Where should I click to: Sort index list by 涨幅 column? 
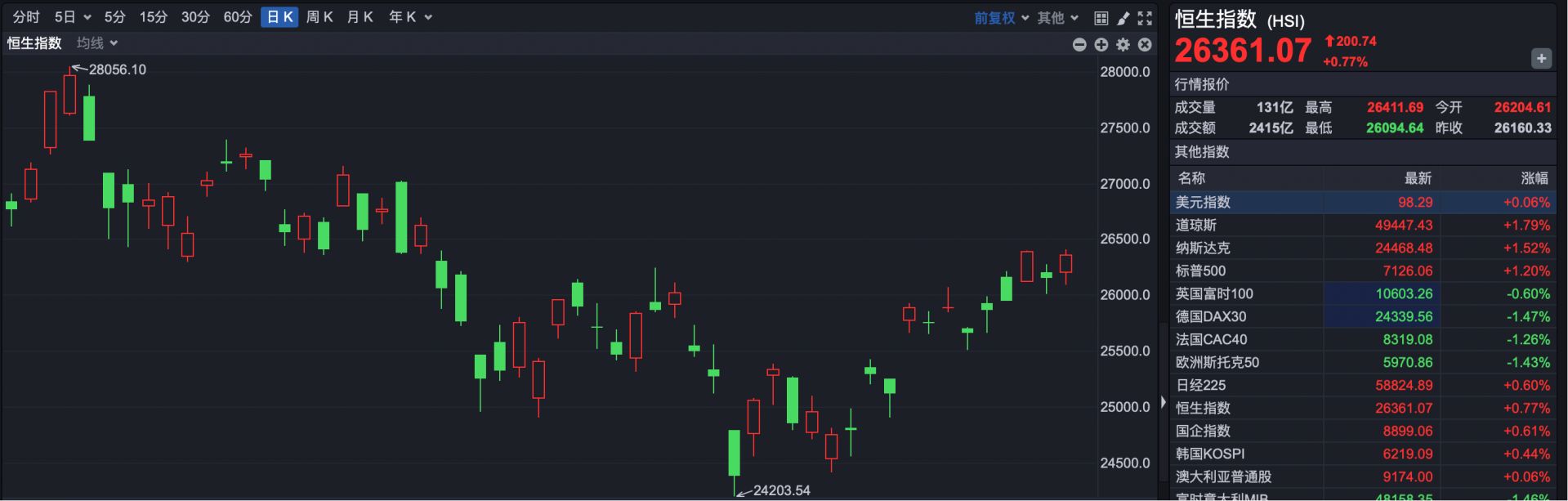click(x=1534, y=178)
